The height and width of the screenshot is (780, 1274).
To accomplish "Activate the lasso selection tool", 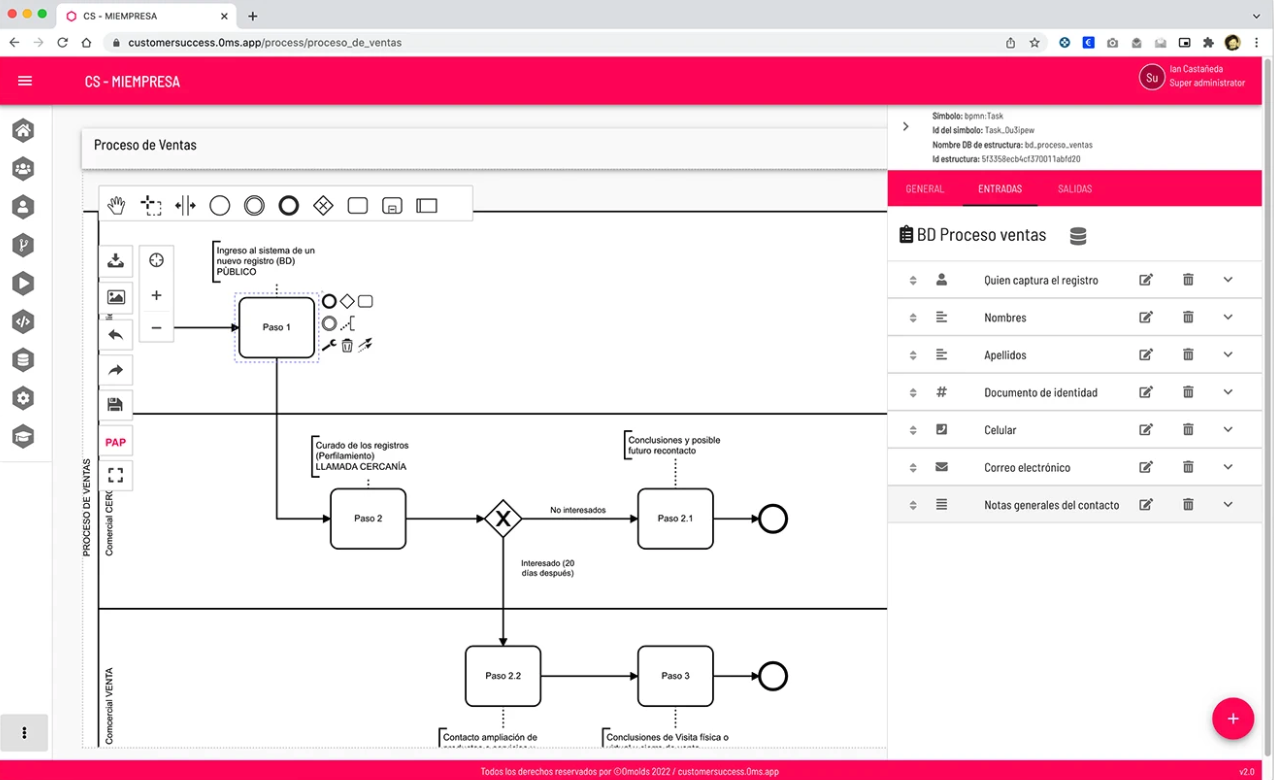I will coord(151,205).
